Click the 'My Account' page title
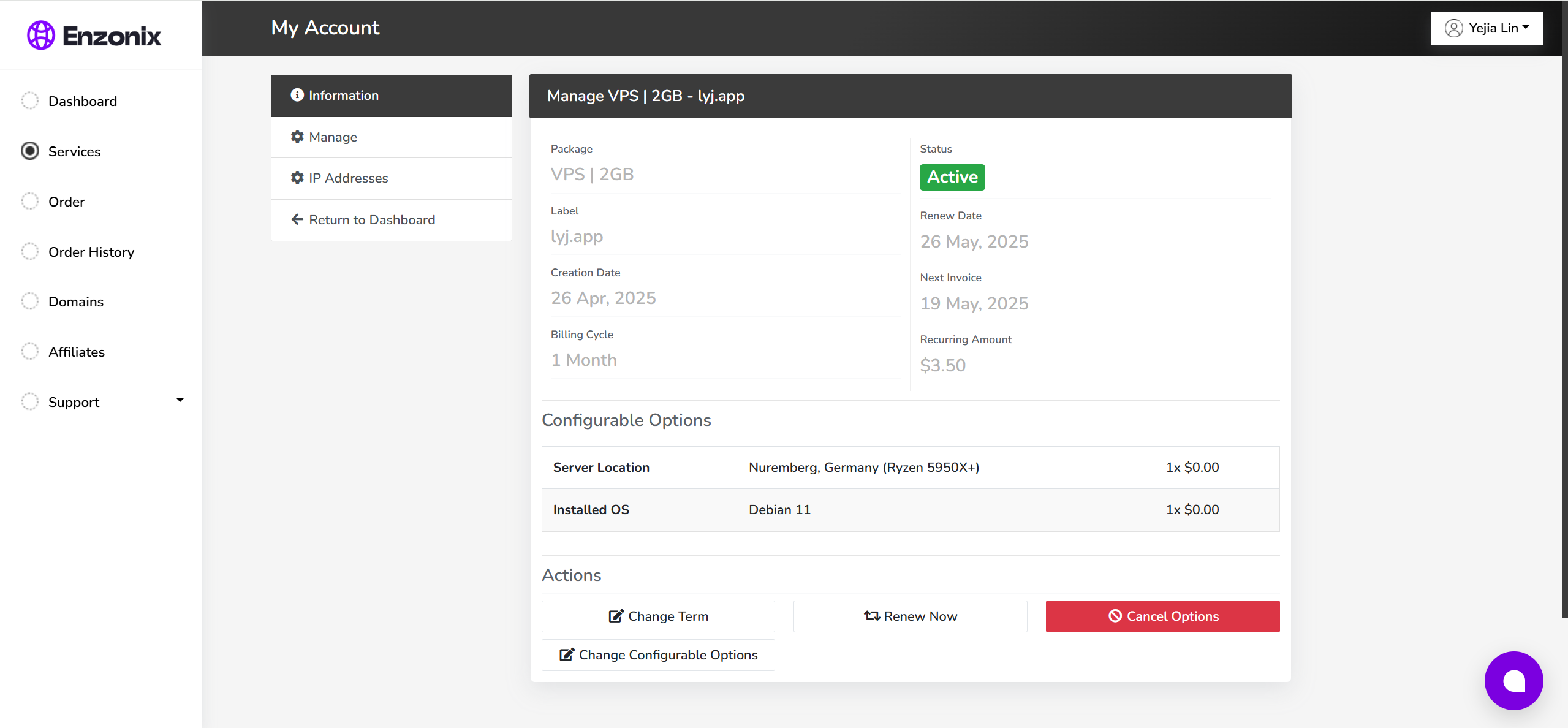The height and width of the screenshot is (728, 1568). point(325,28)
